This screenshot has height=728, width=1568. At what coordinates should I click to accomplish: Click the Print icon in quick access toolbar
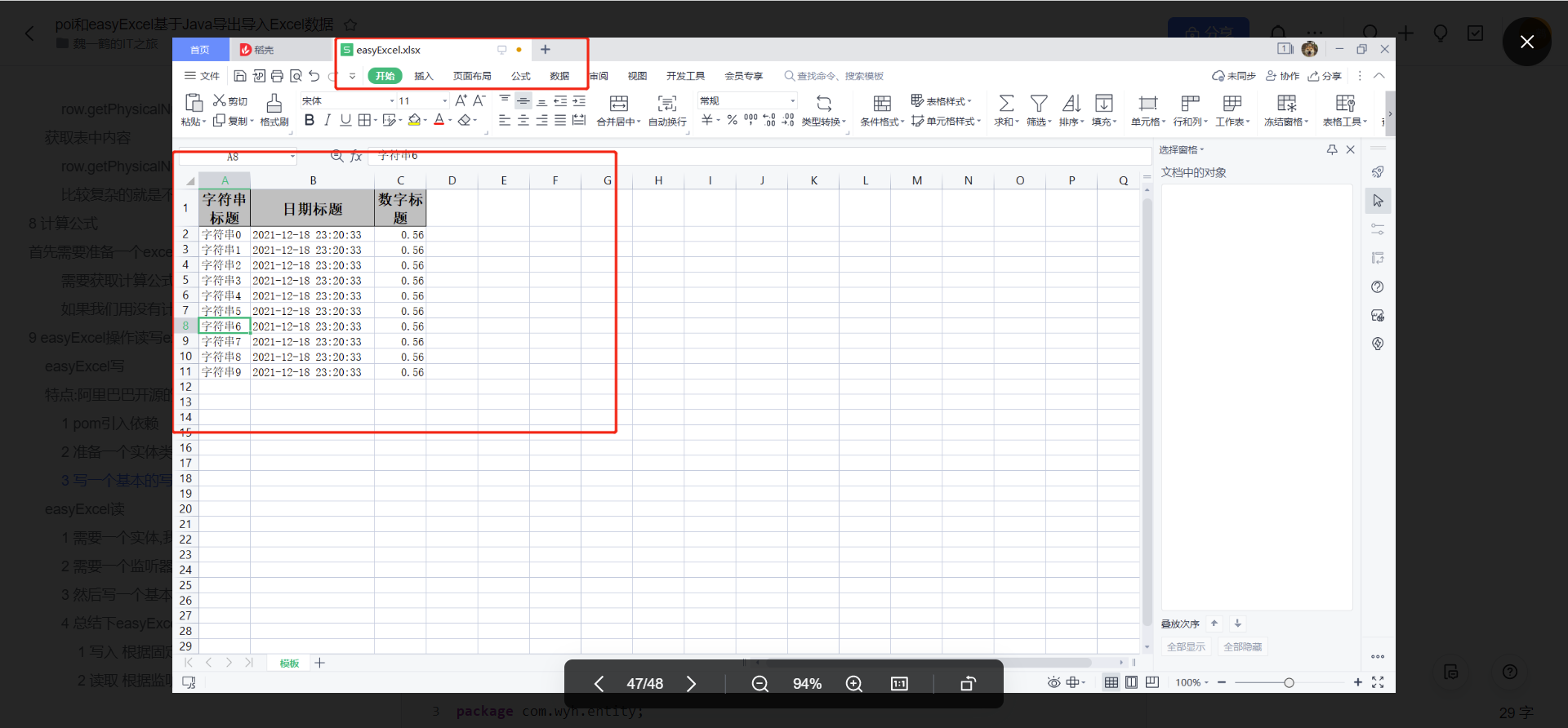tap(277, 76)
